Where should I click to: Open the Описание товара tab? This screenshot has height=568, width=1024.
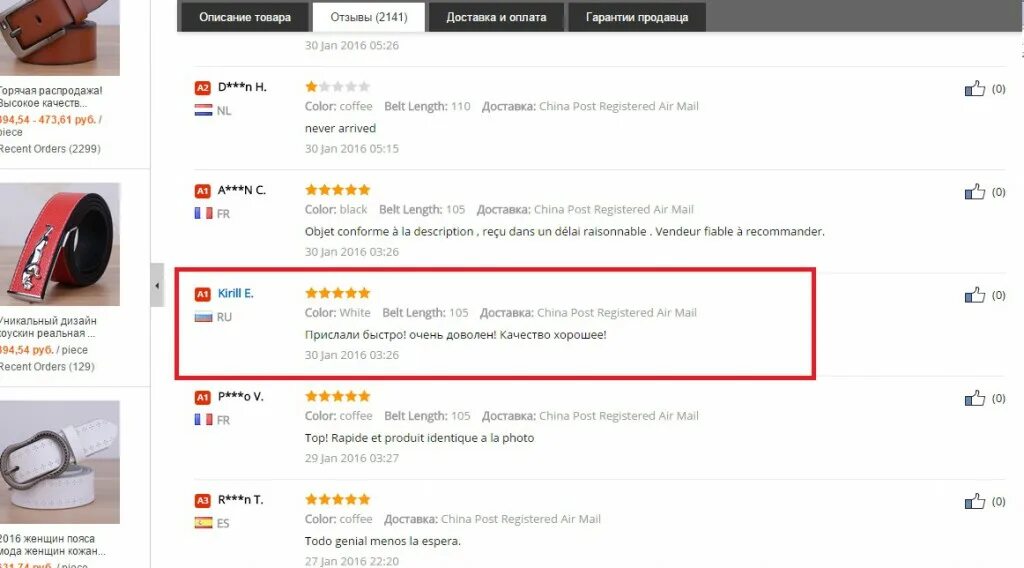click(x=245, y=17)
